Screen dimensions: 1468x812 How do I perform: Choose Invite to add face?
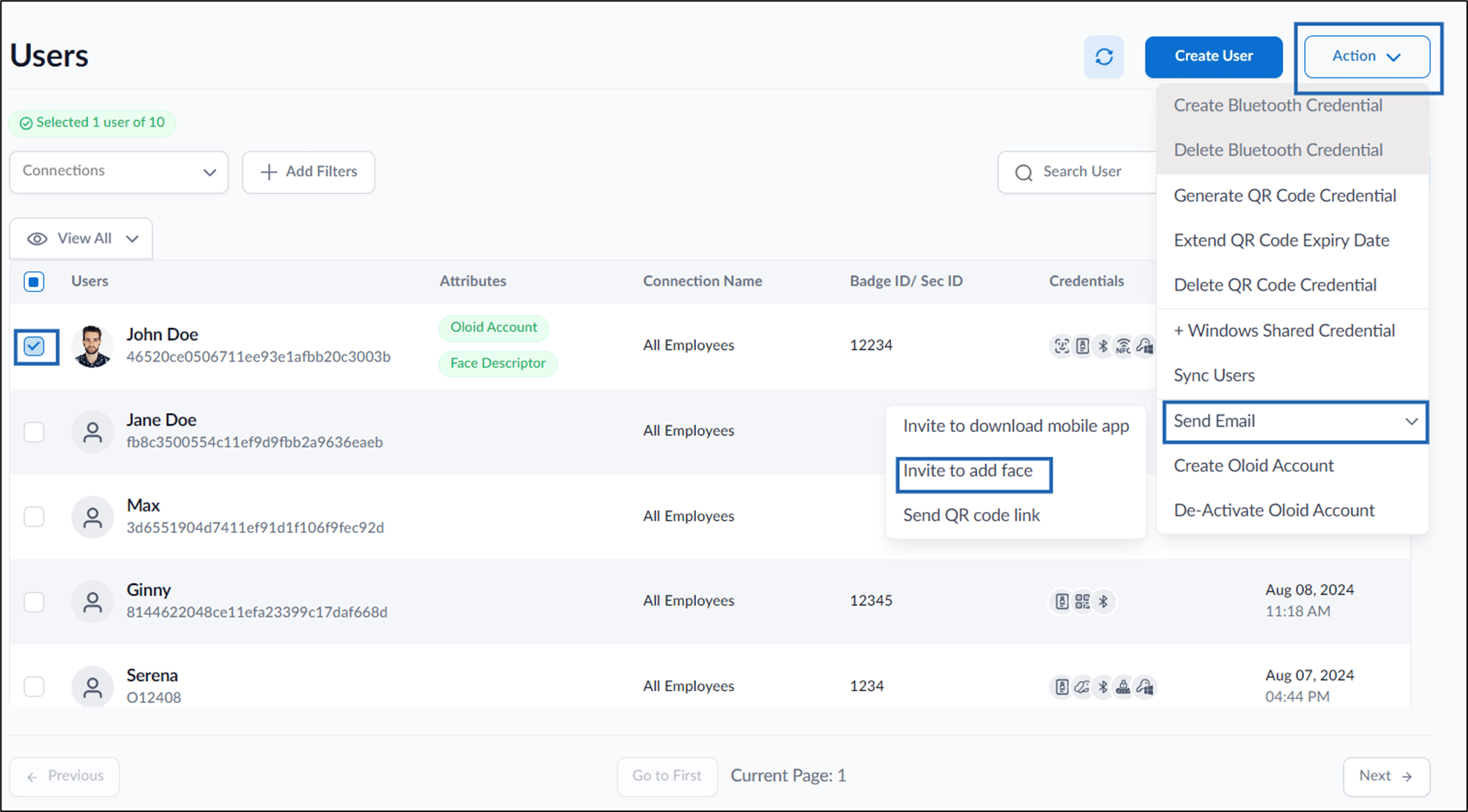click(x=968, y=471)
